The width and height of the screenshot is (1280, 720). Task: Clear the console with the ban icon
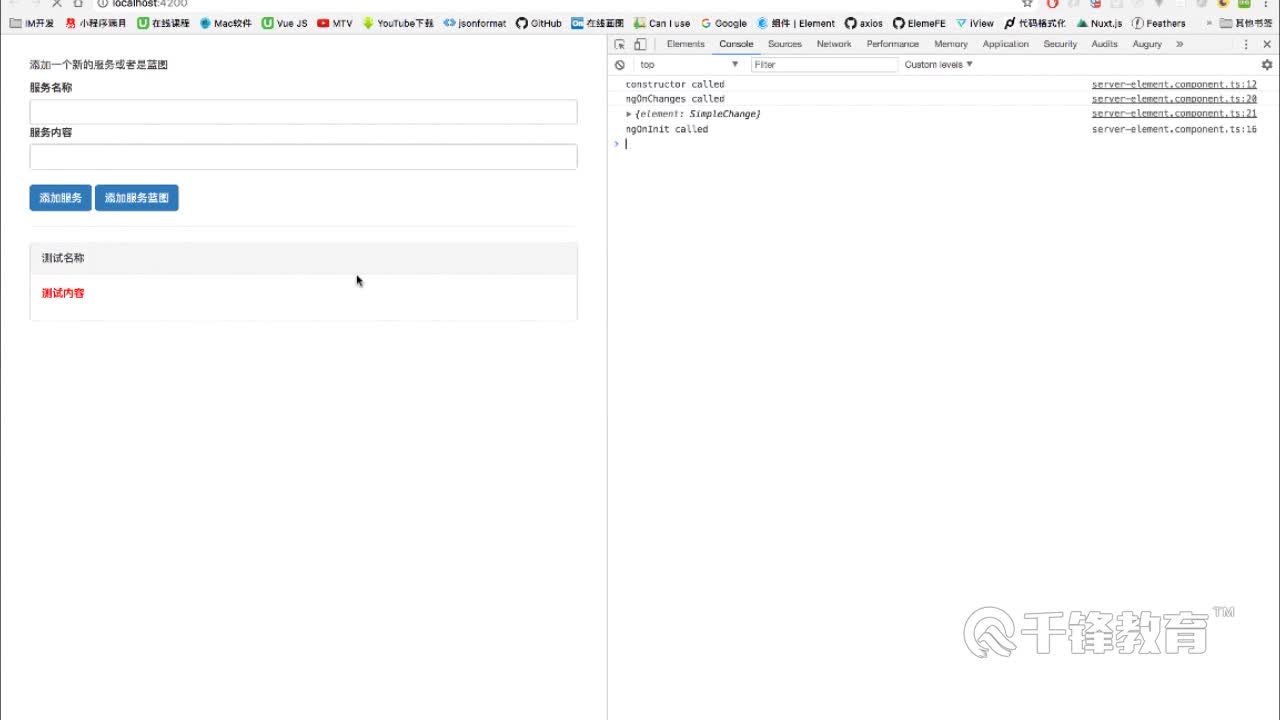620,64
